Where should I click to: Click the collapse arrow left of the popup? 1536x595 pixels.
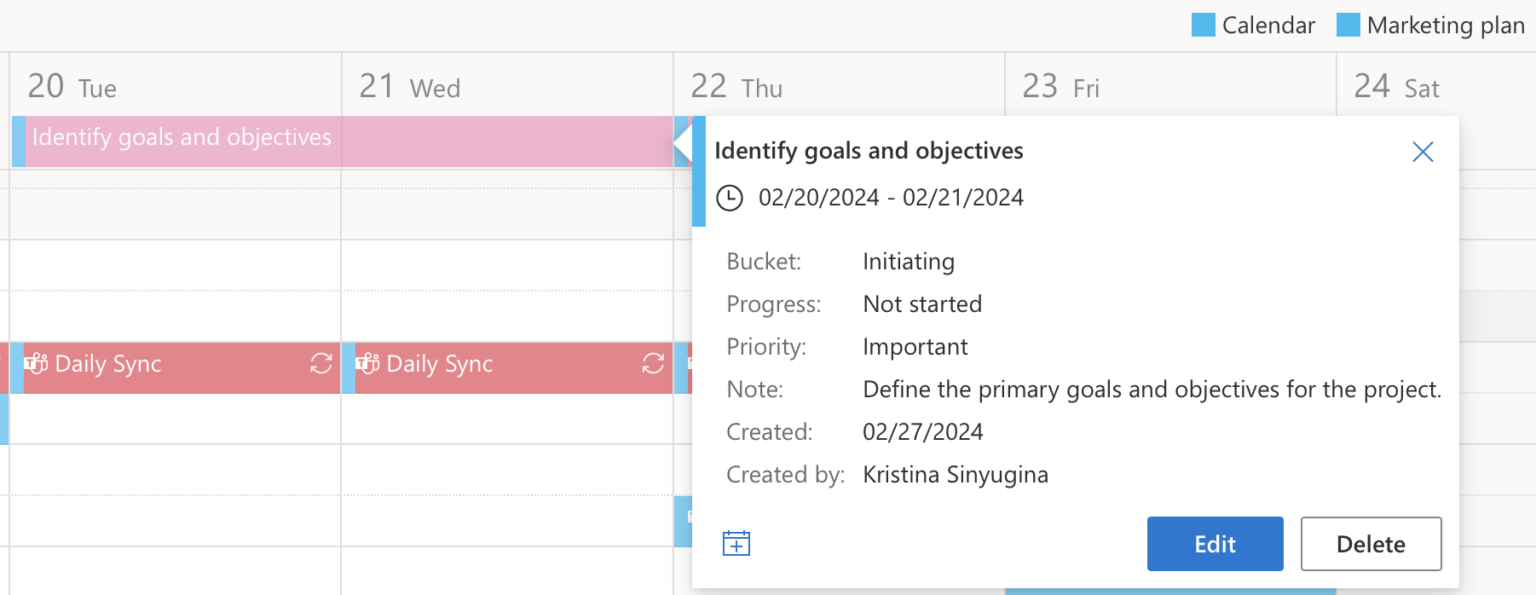(684, 143)
